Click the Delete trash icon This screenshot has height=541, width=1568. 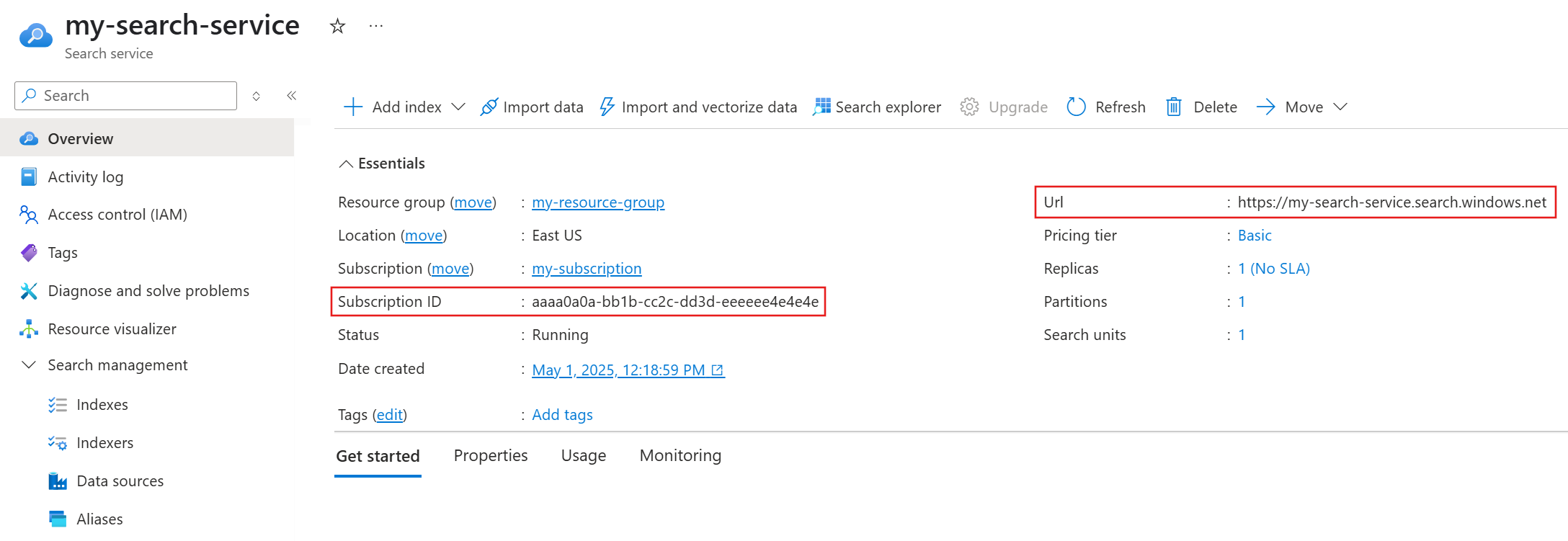(1174, 107)
